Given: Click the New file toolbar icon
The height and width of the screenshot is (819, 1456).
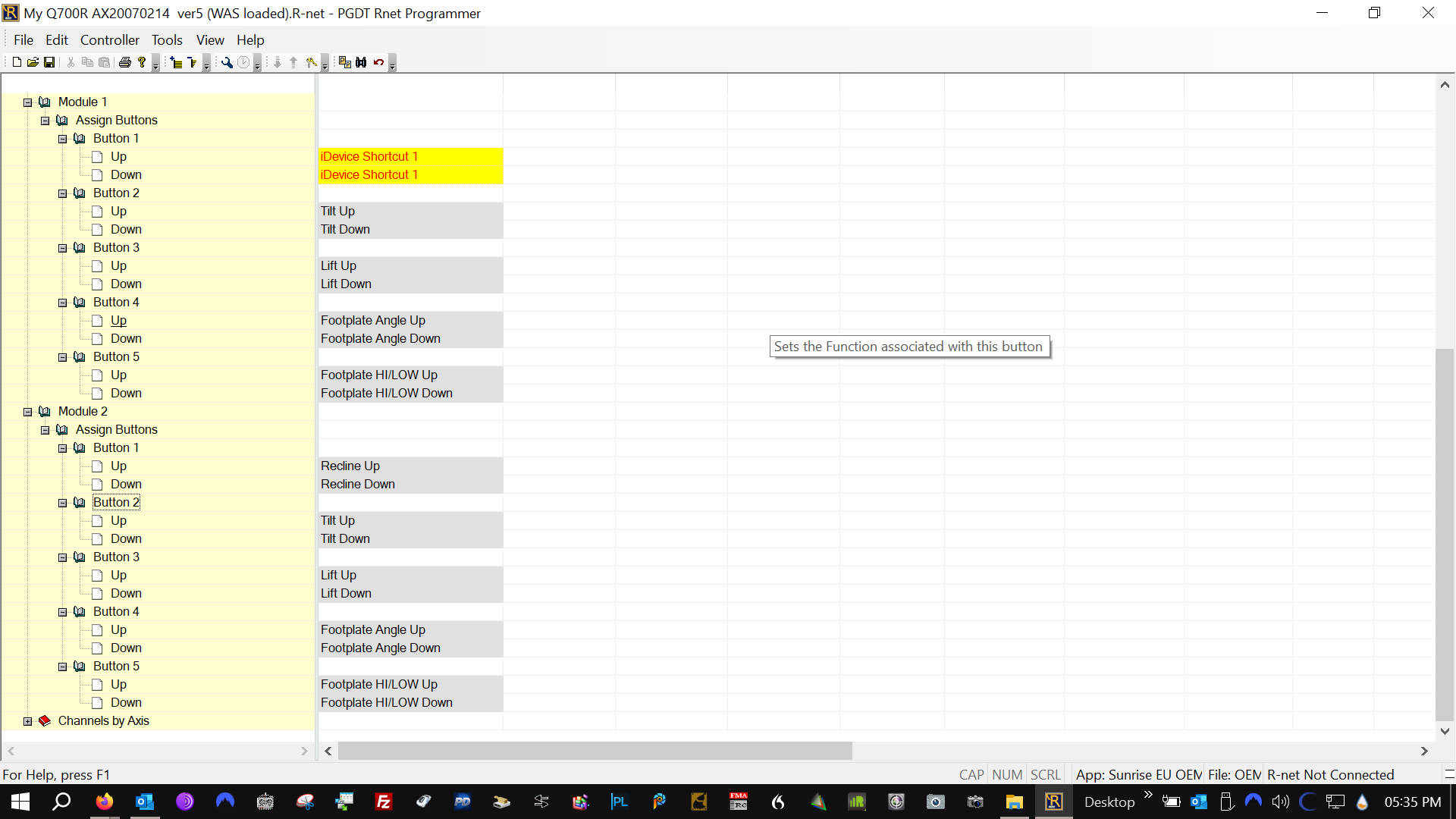Looking at the screenshot, I should pos(17,62).
